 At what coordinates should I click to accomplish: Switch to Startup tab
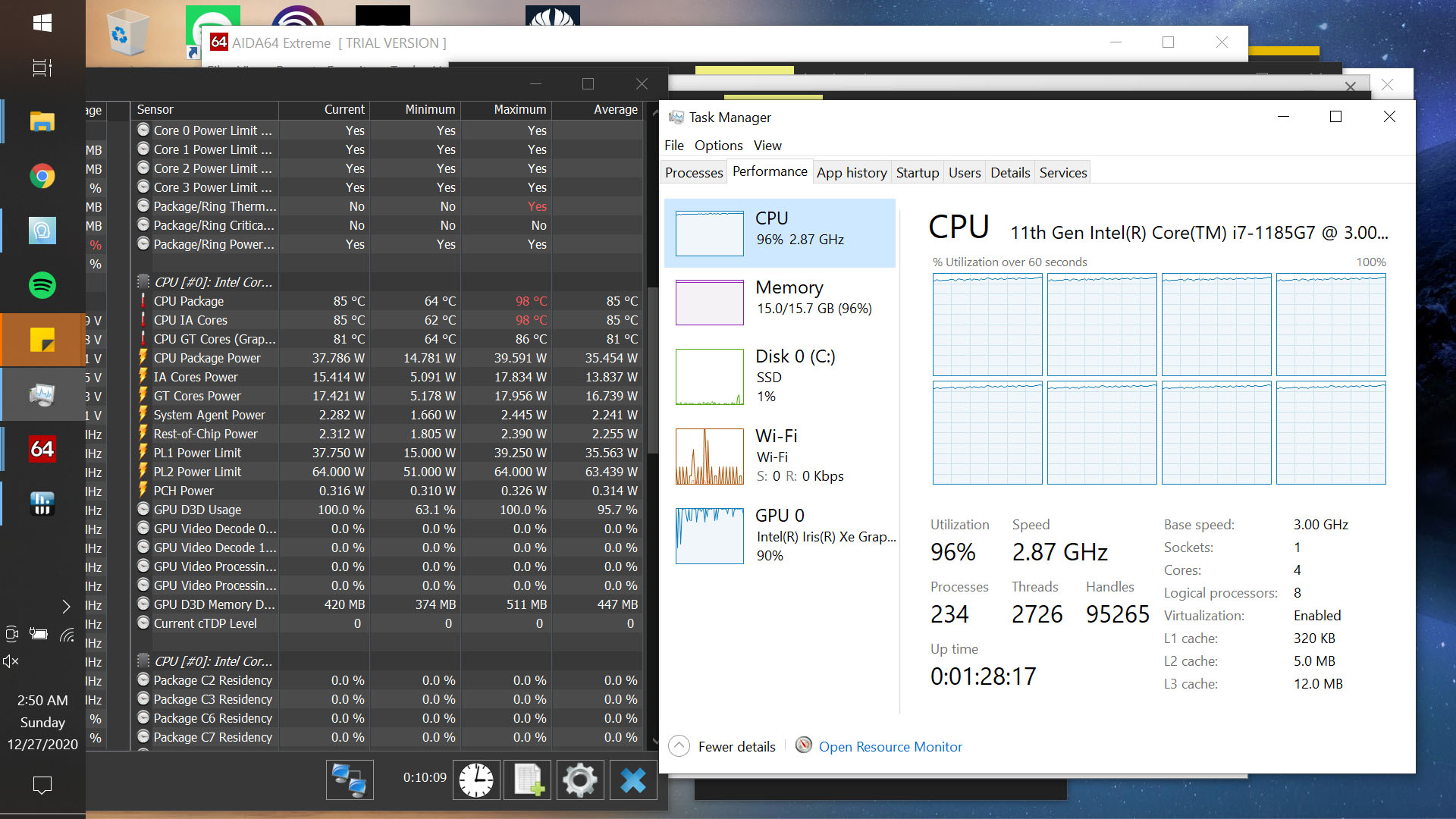click(x=917, y=172)
